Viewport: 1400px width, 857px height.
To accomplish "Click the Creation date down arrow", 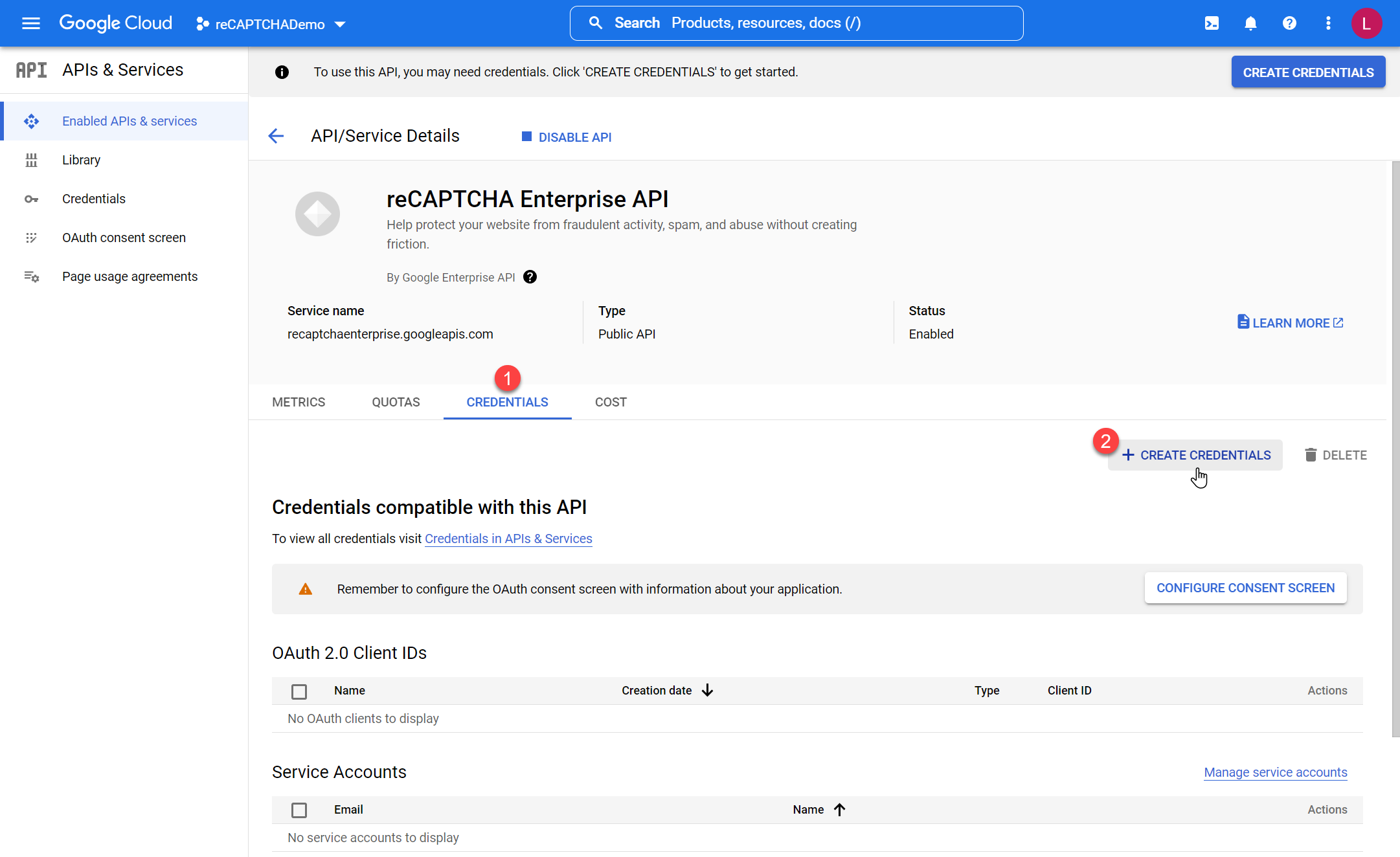I will (x=707, y=691).
